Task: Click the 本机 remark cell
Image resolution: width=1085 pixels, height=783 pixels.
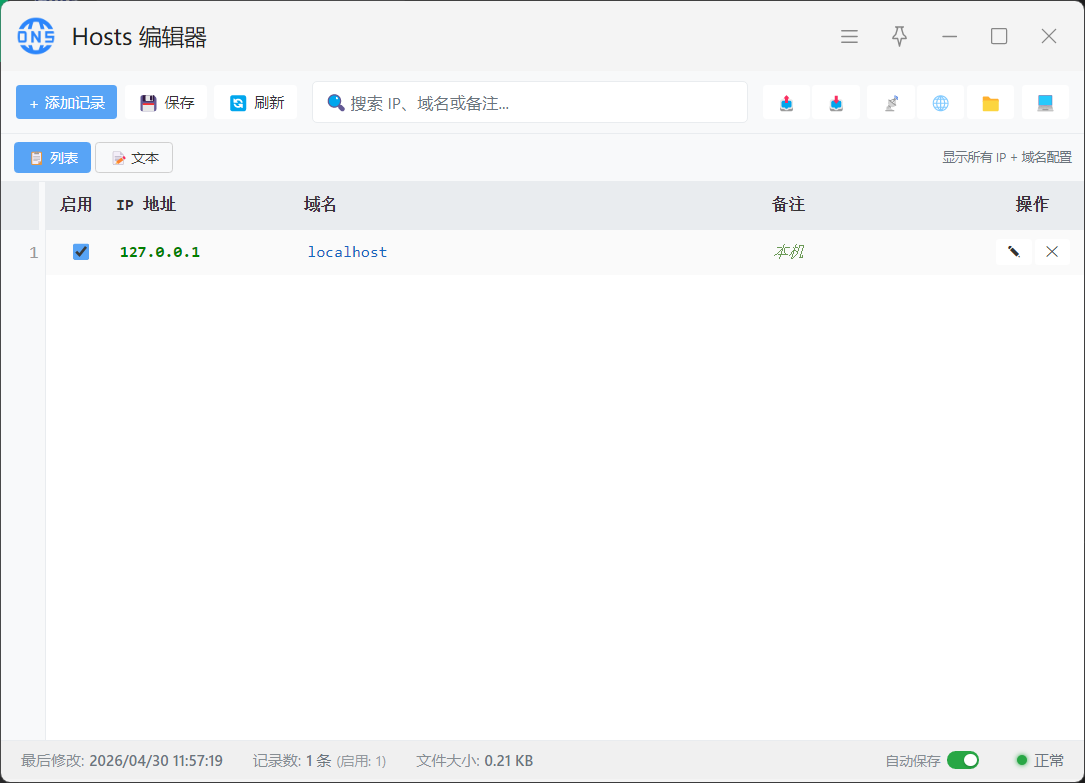Action: (x=789, y=252)
